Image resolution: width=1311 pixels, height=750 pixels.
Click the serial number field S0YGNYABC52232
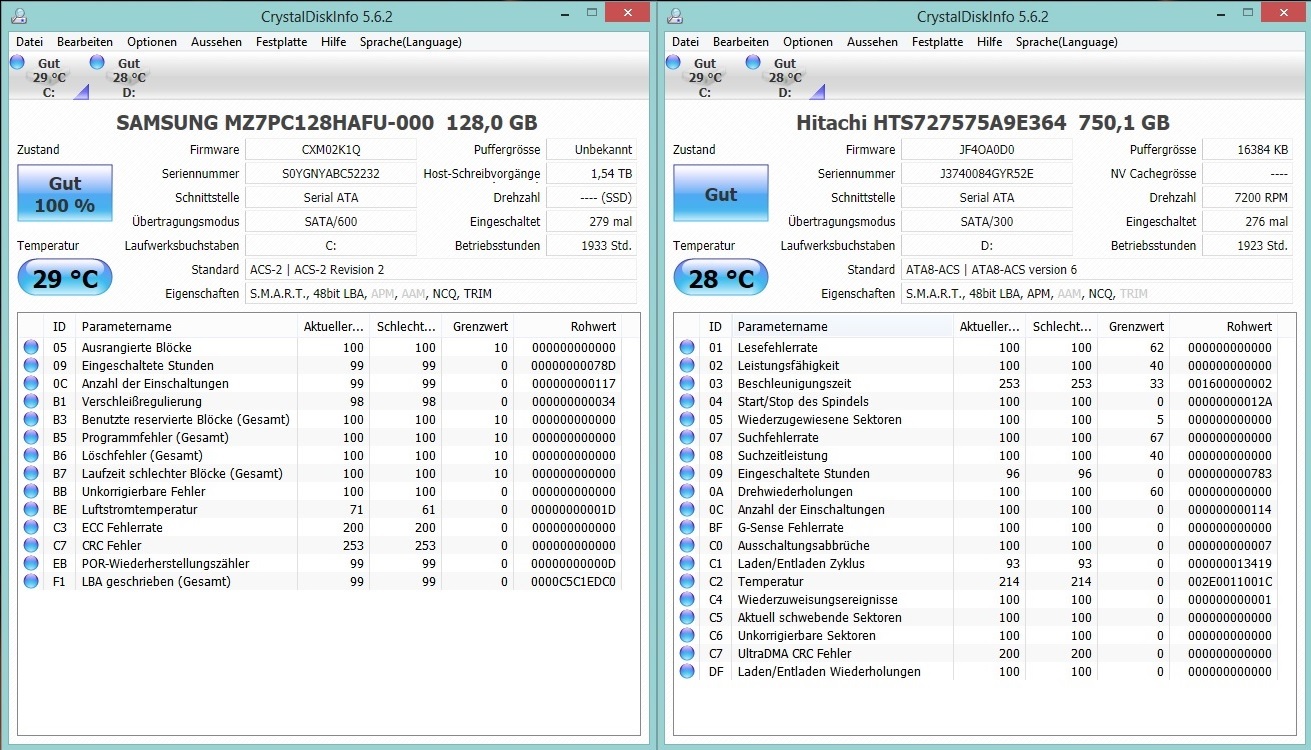[x=331, y=174]
